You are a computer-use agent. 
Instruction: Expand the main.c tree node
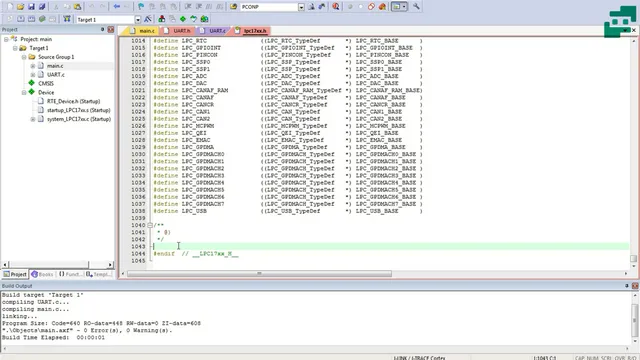[x=33, y=66]
